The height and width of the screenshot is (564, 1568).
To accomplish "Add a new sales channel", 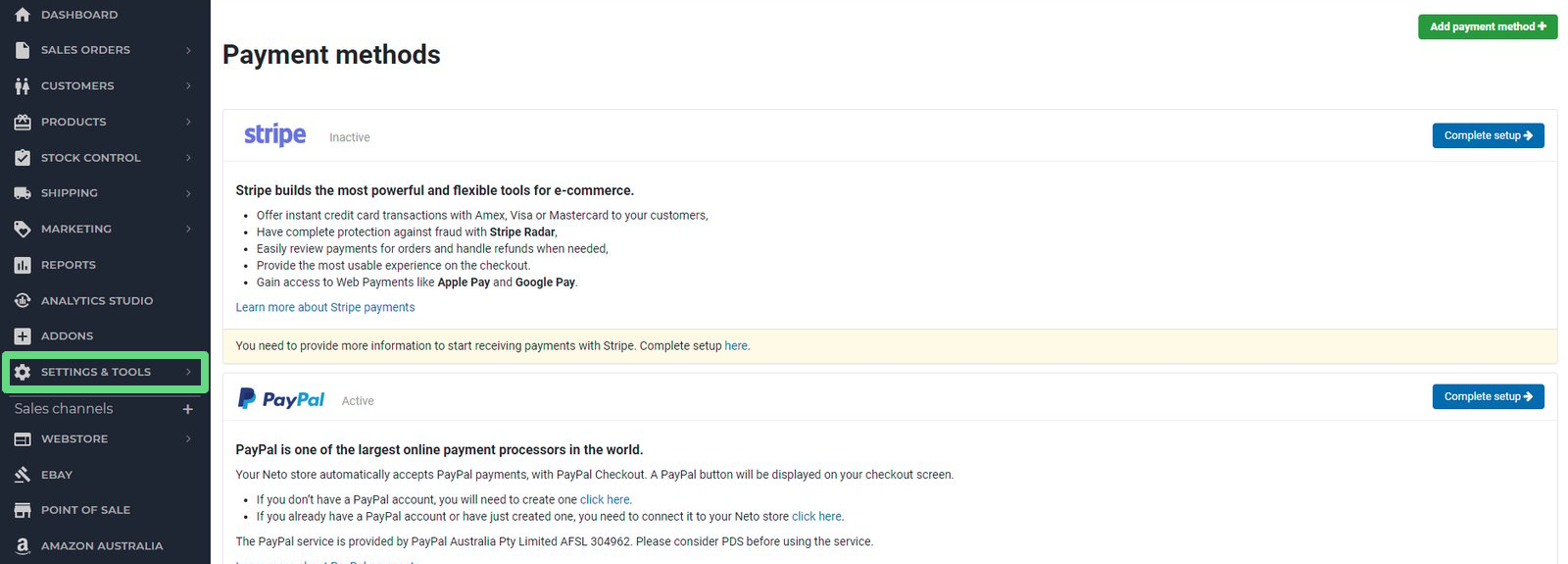I will [x=187, y=409].
